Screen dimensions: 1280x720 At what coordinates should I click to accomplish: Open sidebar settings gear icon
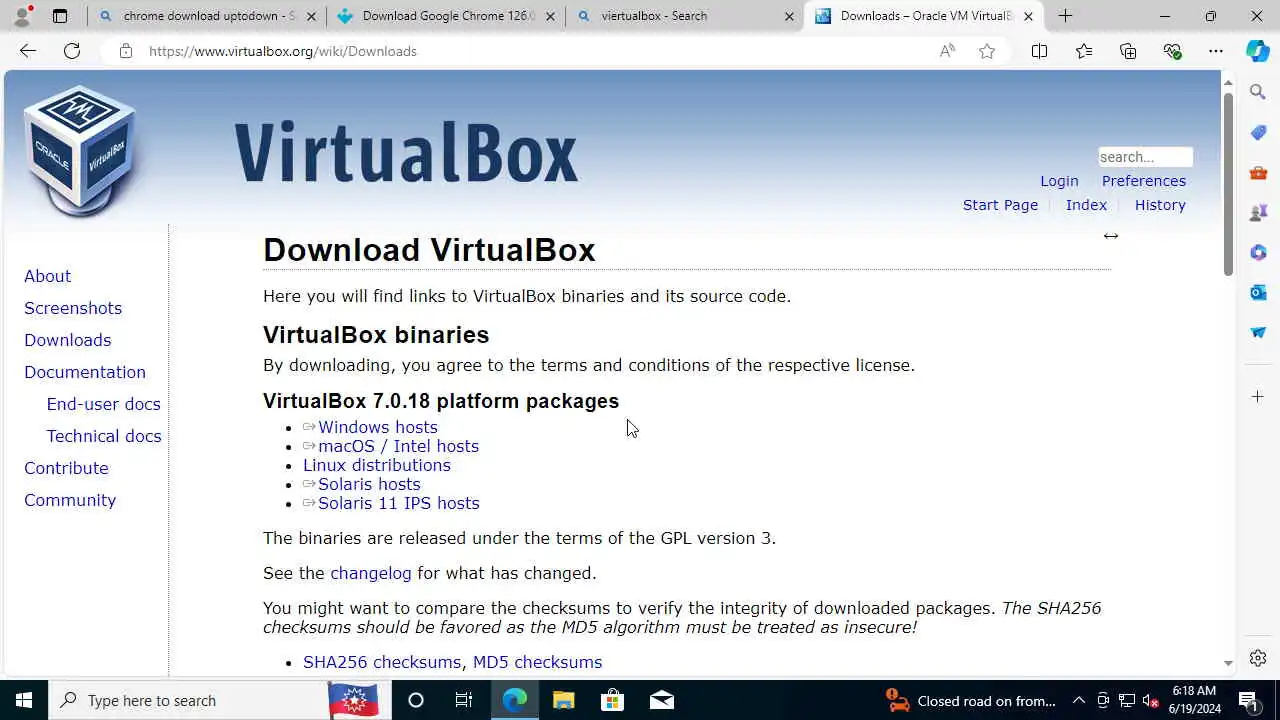click(x=1258, y=658)
